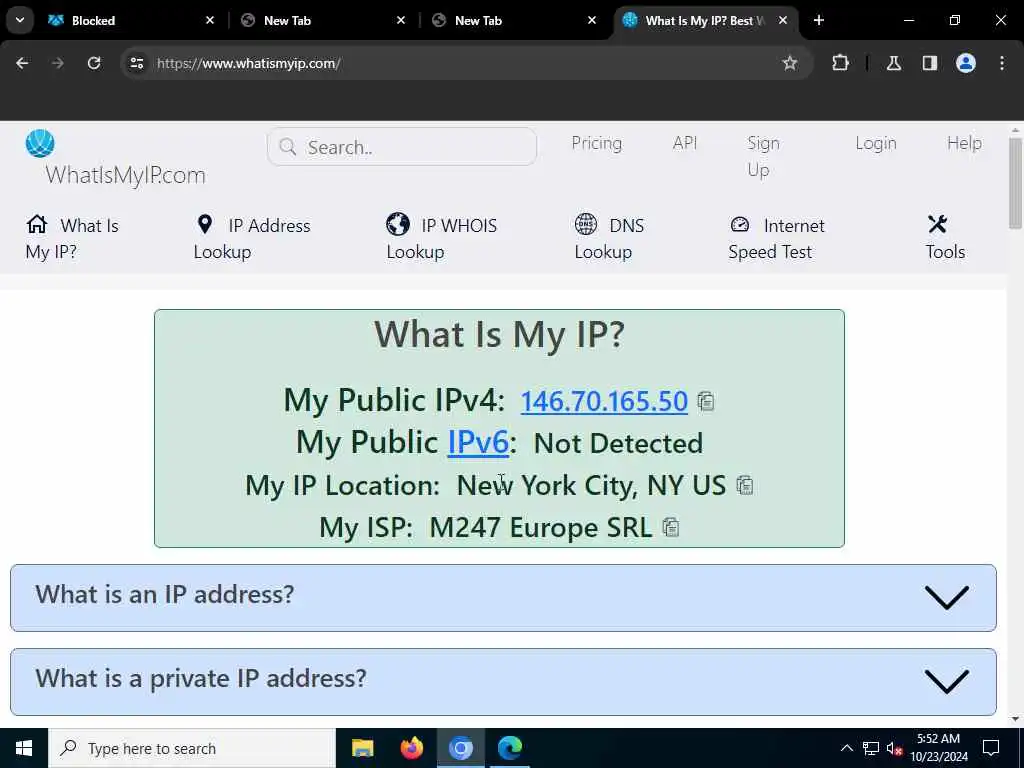Click the taskbar Type here to search box

click(192, 748)
